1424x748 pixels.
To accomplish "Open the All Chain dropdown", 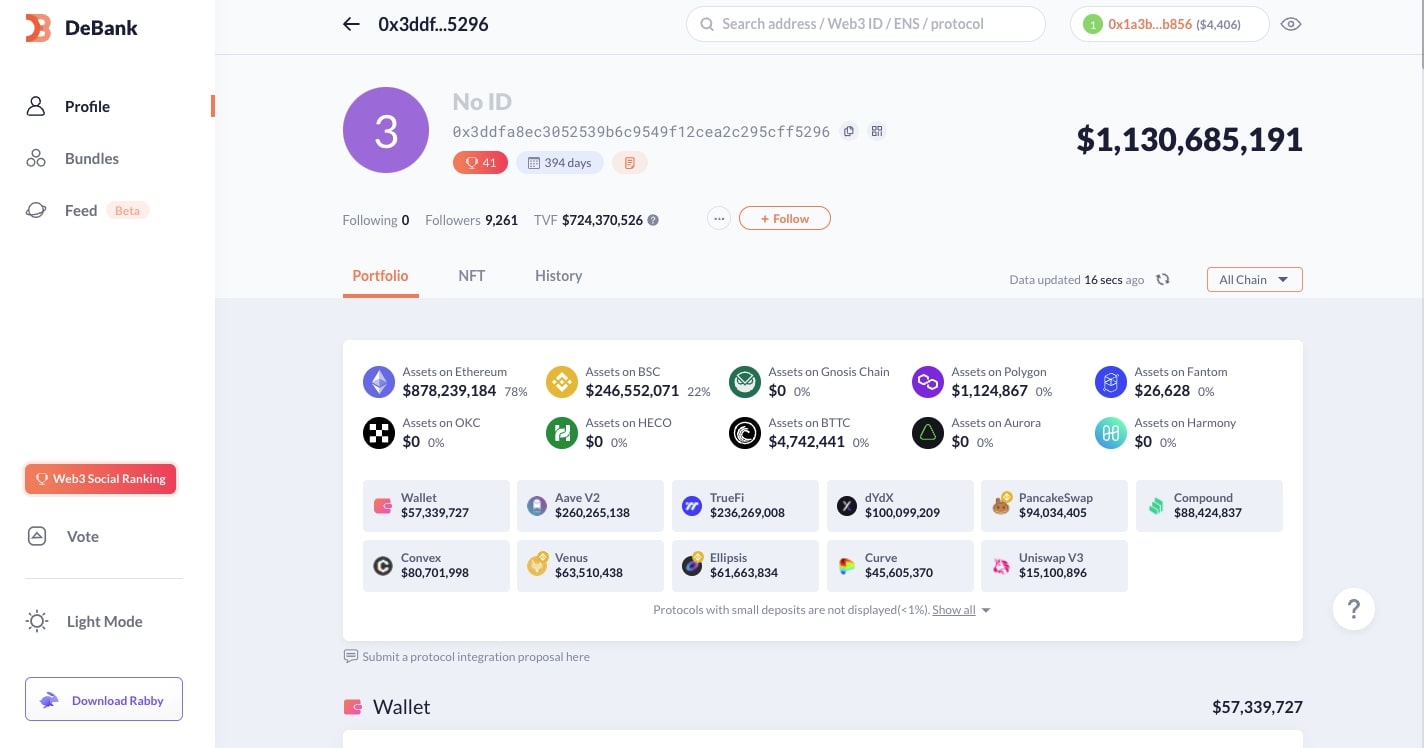I will 1254,280.
